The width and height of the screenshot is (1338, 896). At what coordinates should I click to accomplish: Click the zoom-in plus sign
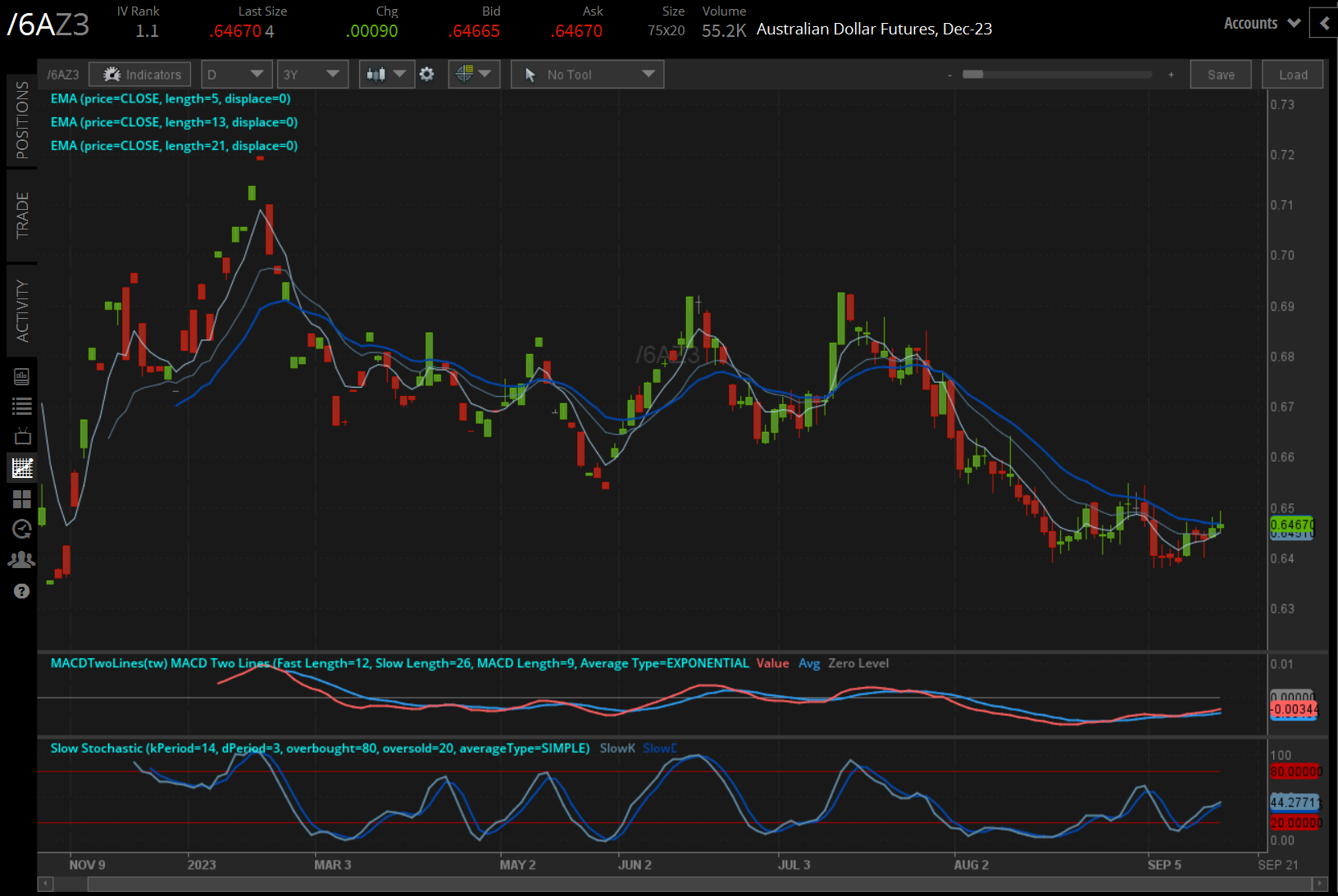1171,75
